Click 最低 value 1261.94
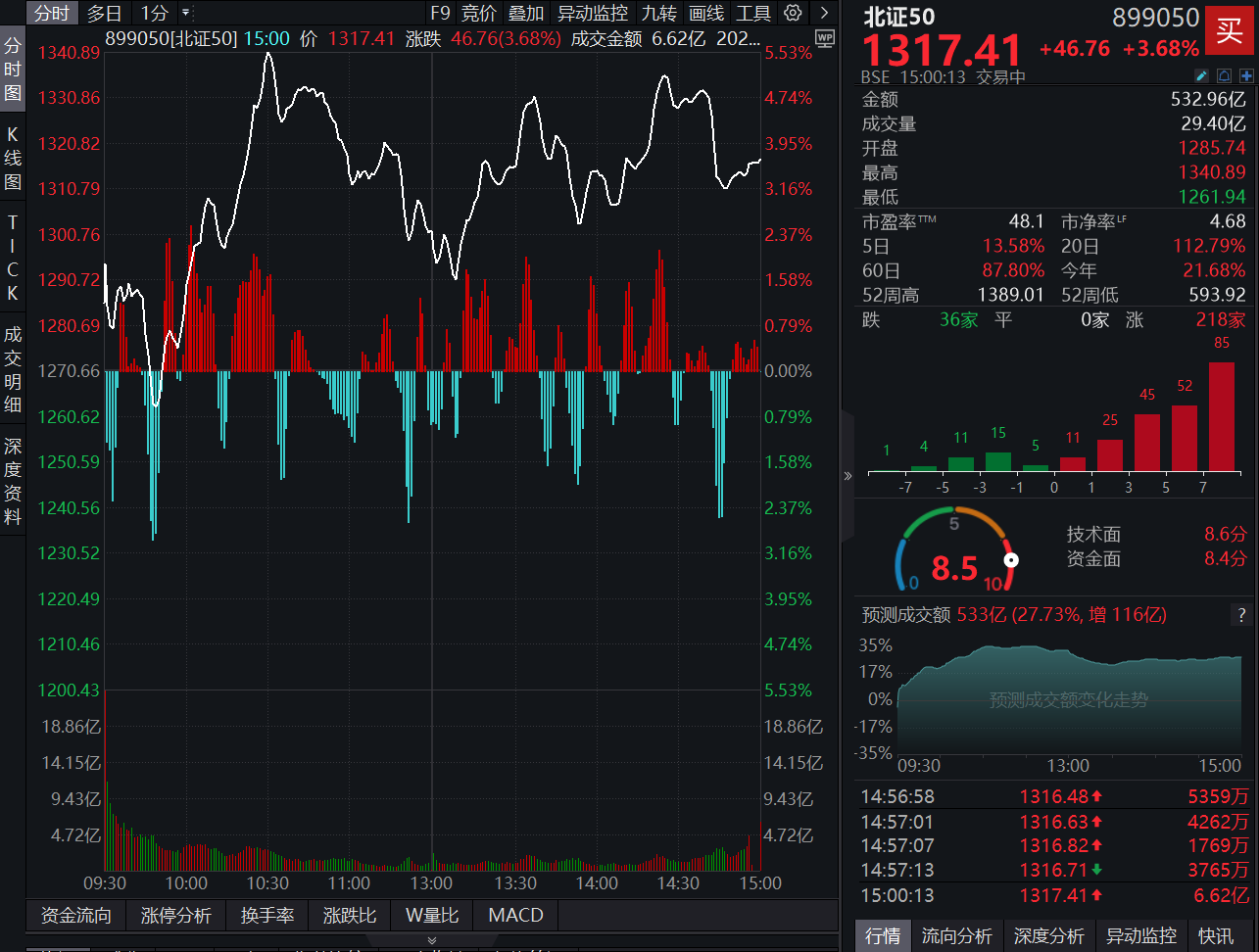This screenshot has width=1259, height=952. (x=1212, y=197)
